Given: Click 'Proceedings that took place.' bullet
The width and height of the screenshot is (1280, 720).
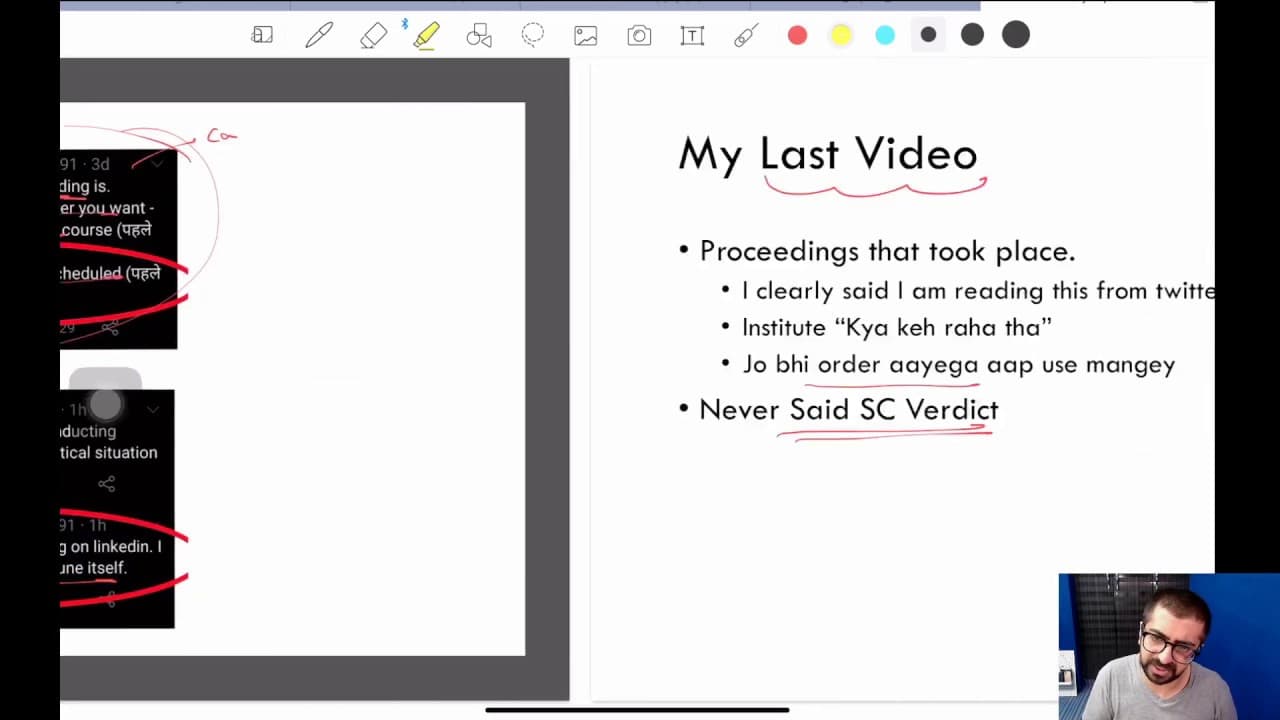Looking at the screenshot, I should tap(887, 251).
